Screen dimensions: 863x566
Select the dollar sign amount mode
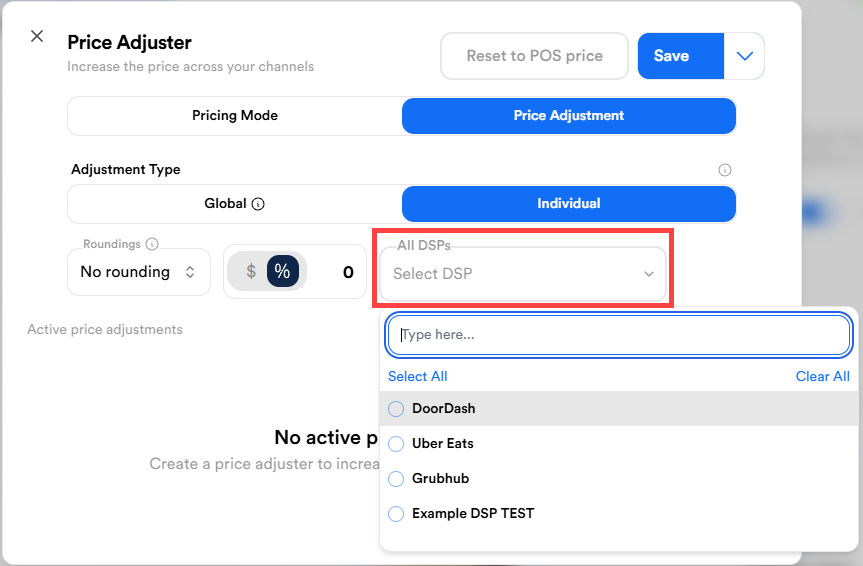pos(251,272)
